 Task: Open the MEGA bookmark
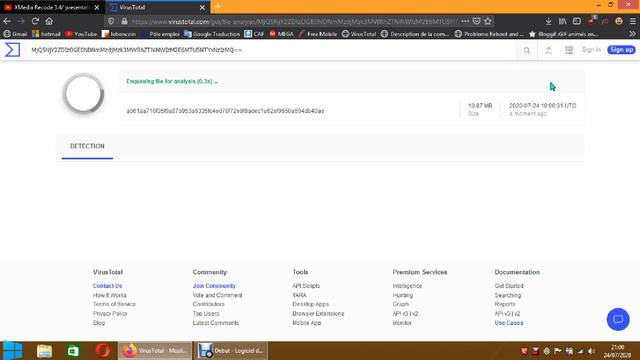pyautogui.click(x=281, y=34)
